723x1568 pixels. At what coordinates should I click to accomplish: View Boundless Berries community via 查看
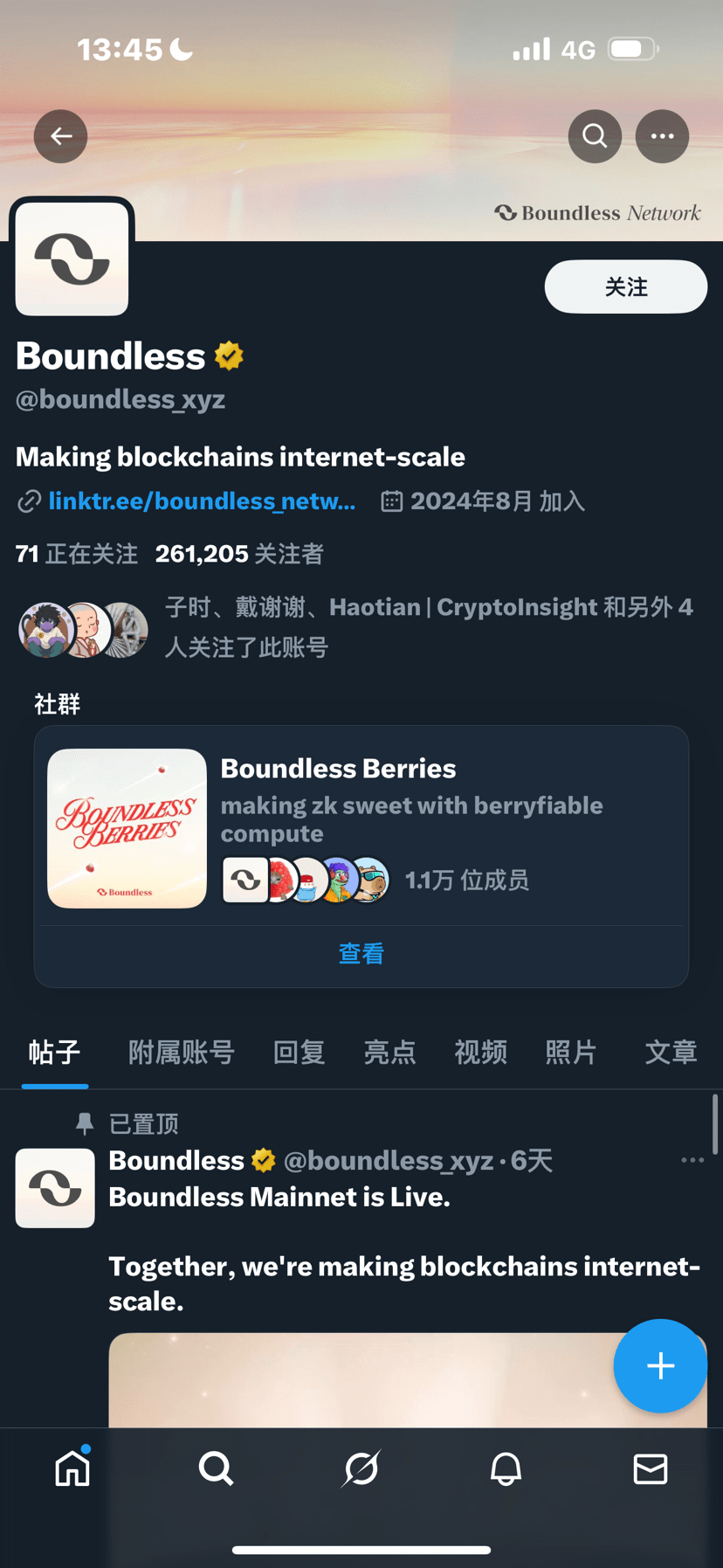point(361,954)
